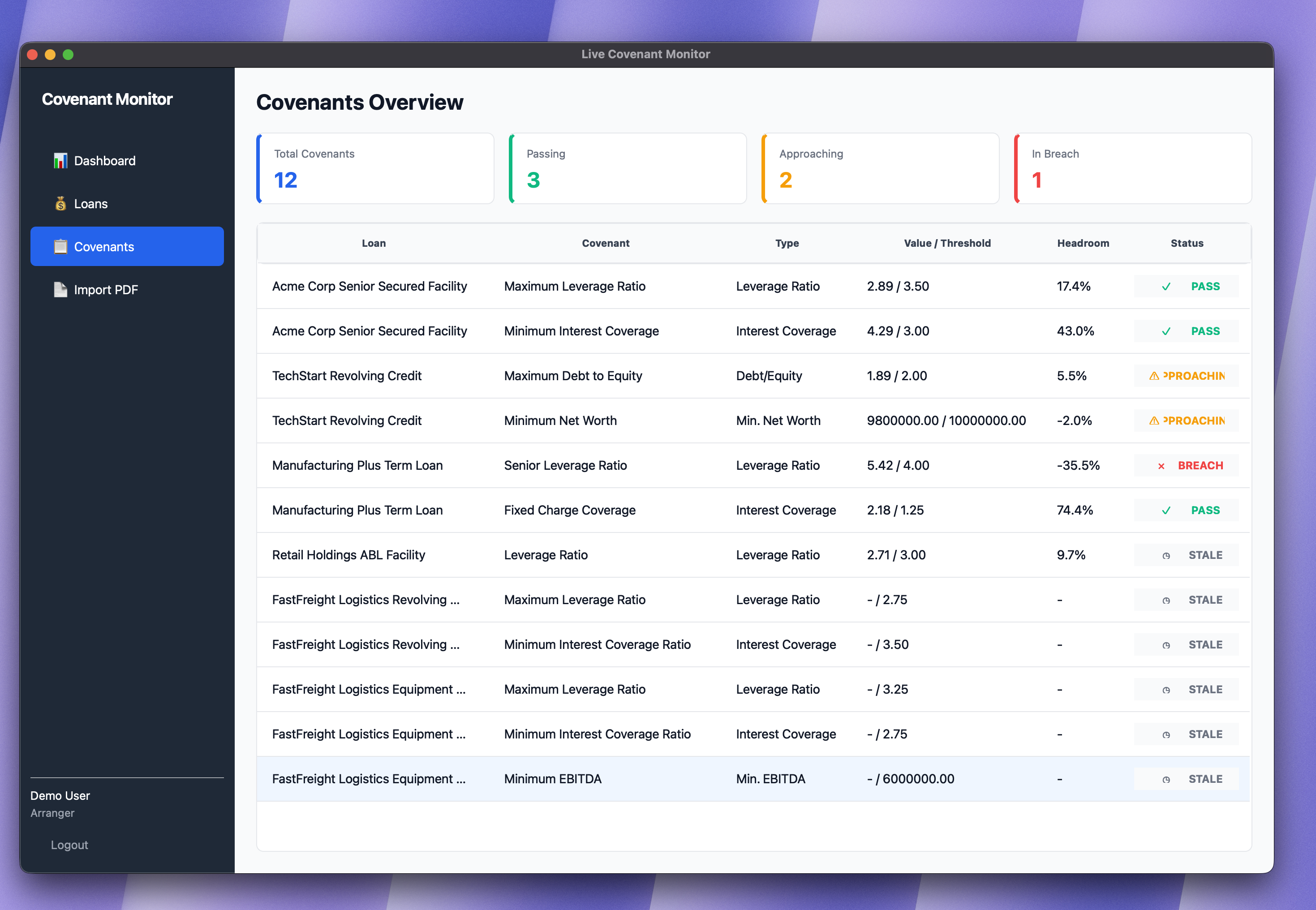This screenshot has width=1316, height=910.
Task: Select the In Breach summary card
Action: 1132,168
